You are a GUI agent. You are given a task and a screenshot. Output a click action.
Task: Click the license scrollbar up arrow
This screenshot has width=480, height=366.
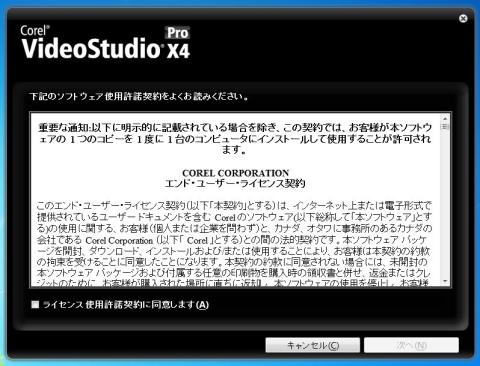click(445, 118)
